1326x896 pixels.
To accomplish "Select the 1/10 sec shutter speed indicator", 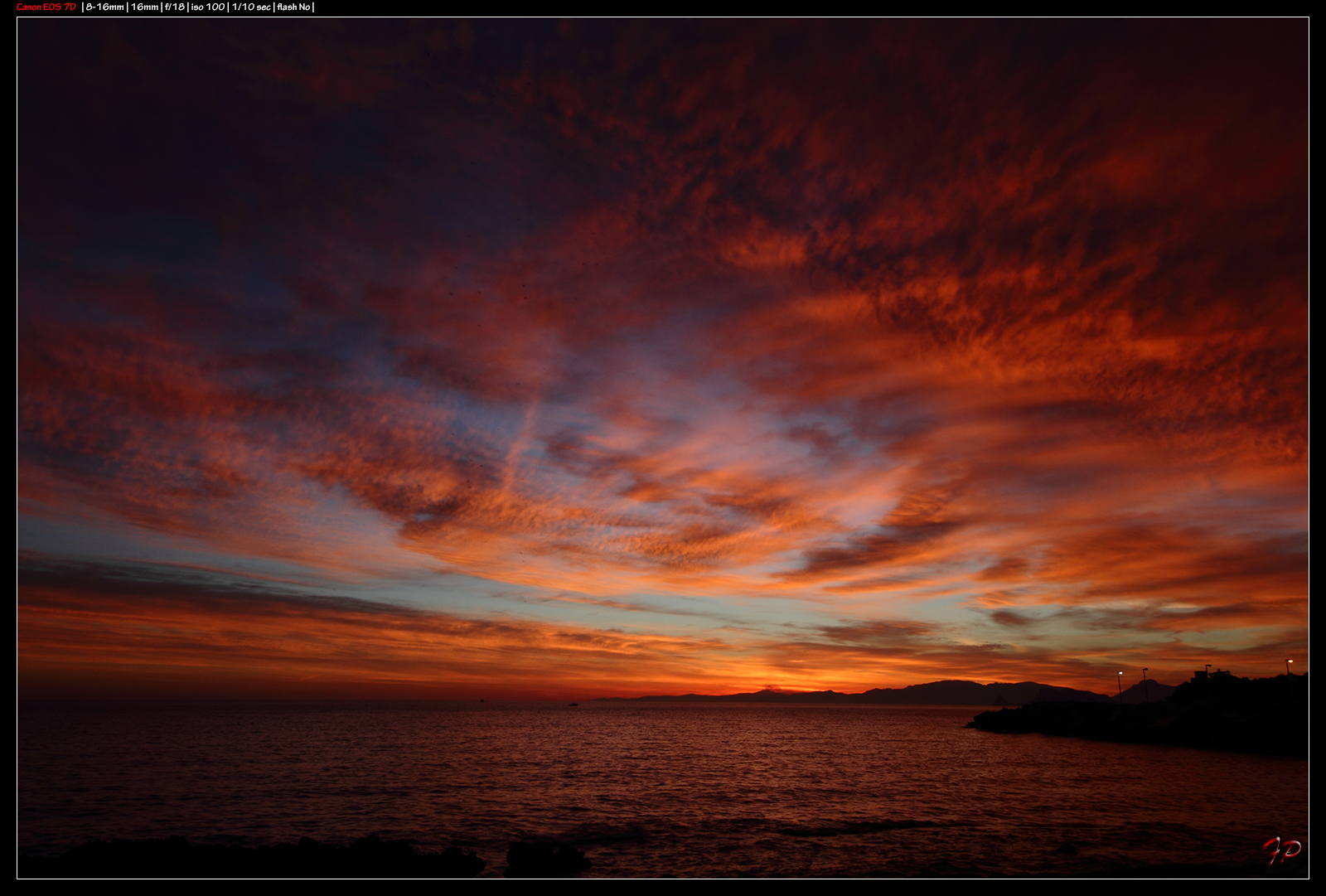I will click(251, 8).
